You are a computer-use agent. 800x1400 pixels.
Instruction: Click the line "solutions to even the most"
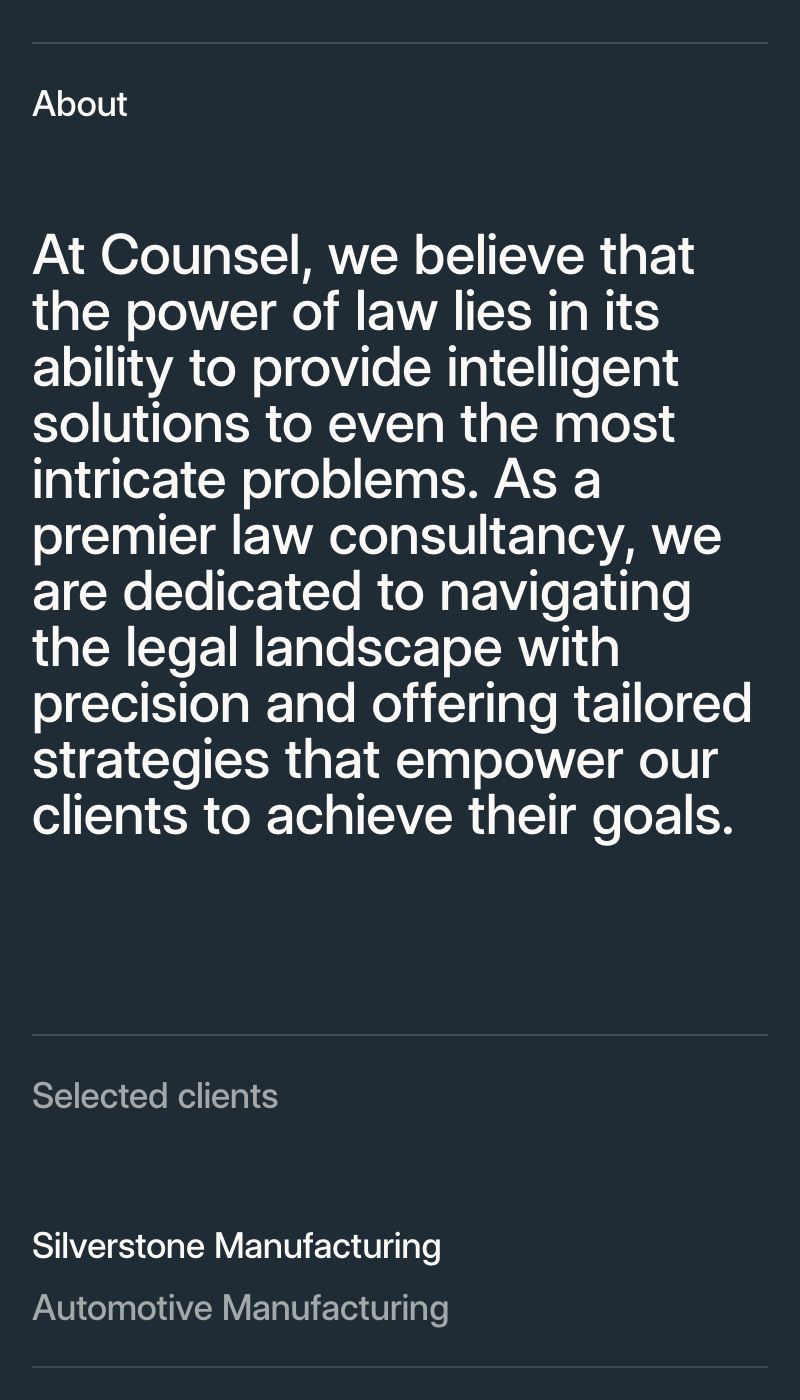[x=354, y=424]
